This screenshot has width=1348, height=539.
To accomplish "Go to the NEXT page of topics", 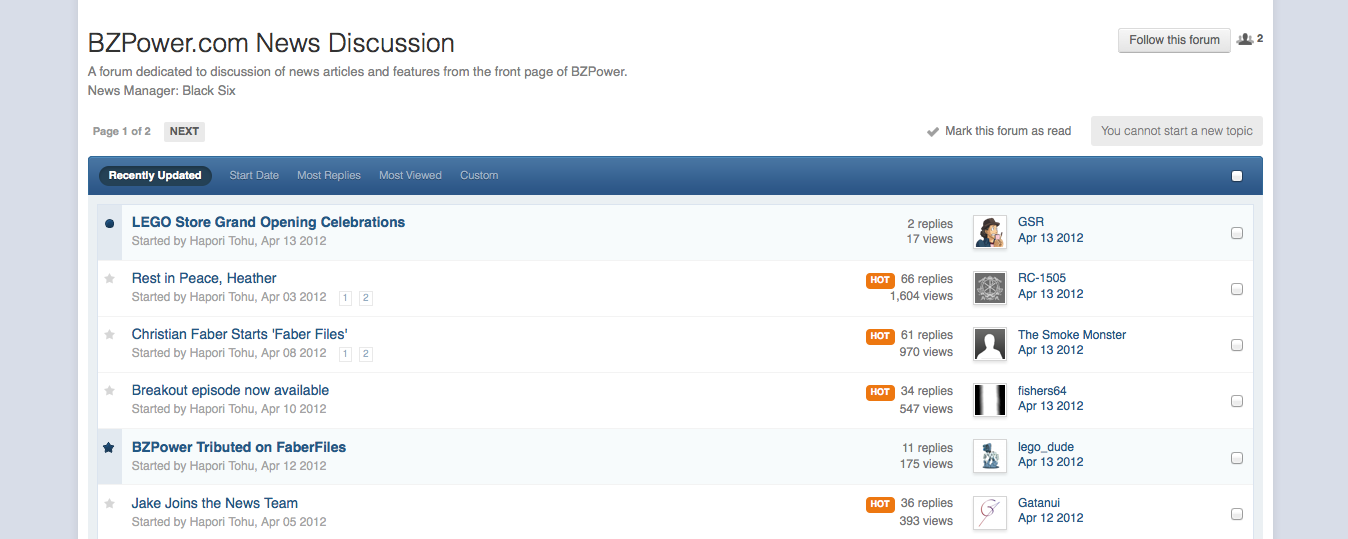I will pos(184,131).
